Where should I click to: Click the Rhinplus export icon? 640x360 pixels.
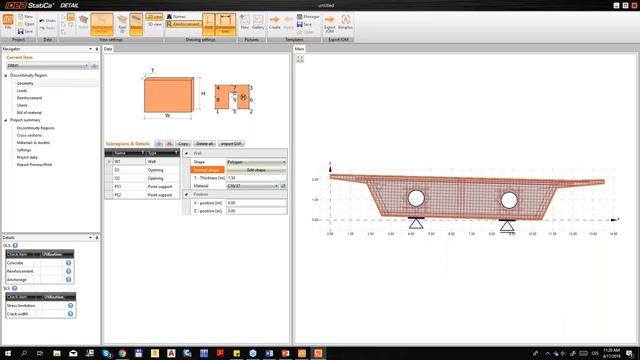click(x=345, y=22)
